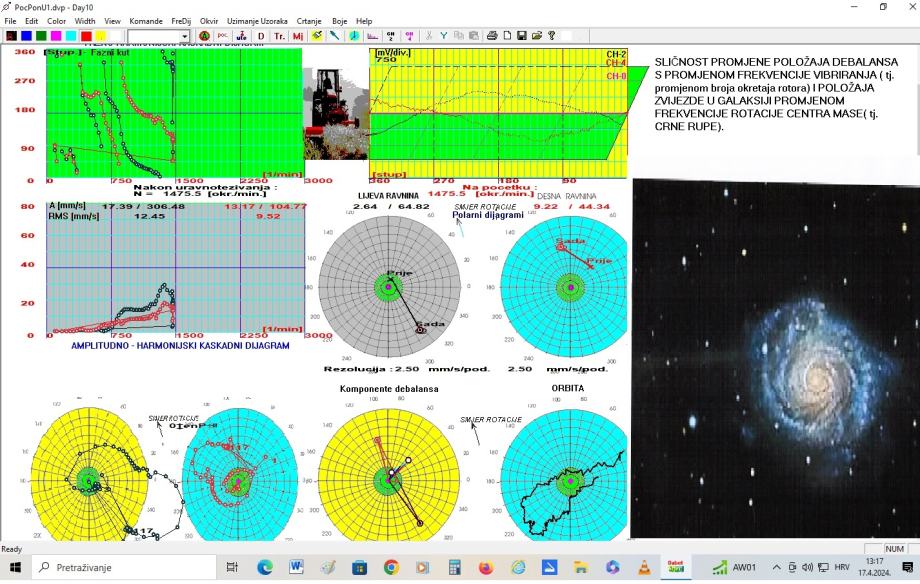Click the spectrum chart toolbar icon

(373, 36)
